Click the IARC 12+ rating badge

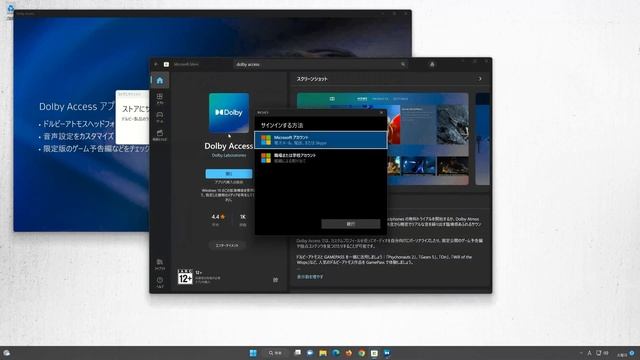(x=185, y=277)
